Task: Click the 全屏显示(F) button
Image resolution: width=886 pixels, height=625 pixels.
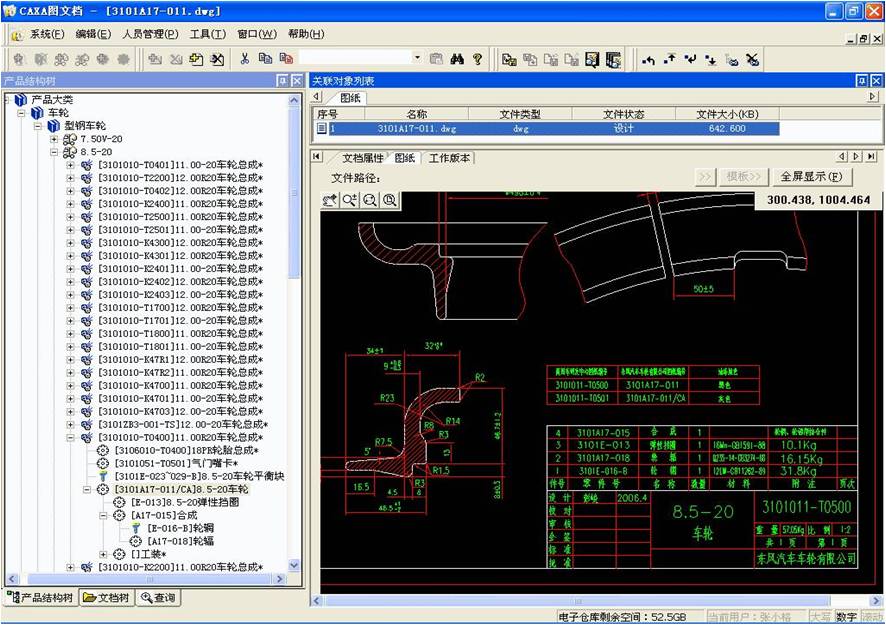Action: 811,177
